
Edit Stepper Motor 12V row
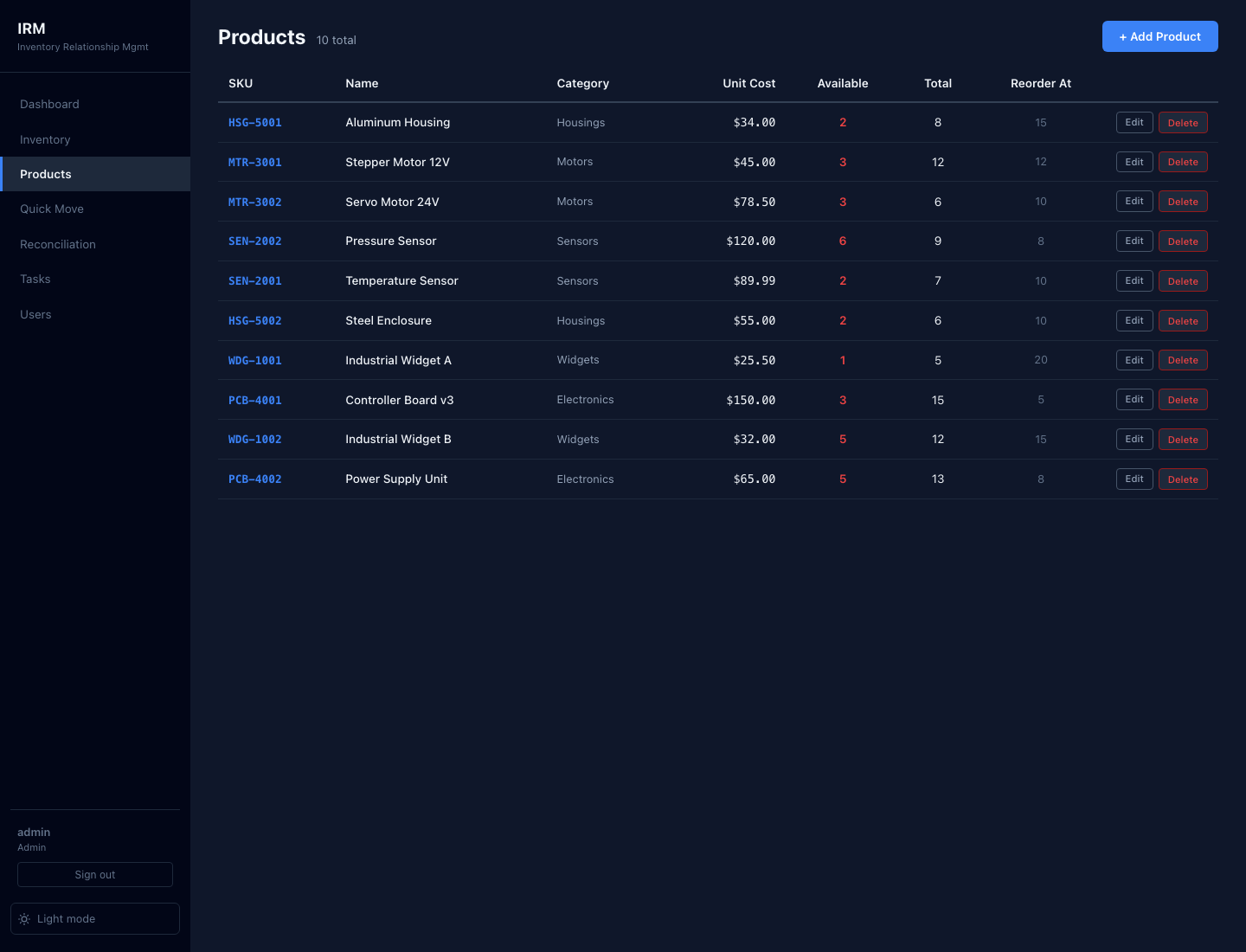pyautogui.click(x=1134, y=162)
